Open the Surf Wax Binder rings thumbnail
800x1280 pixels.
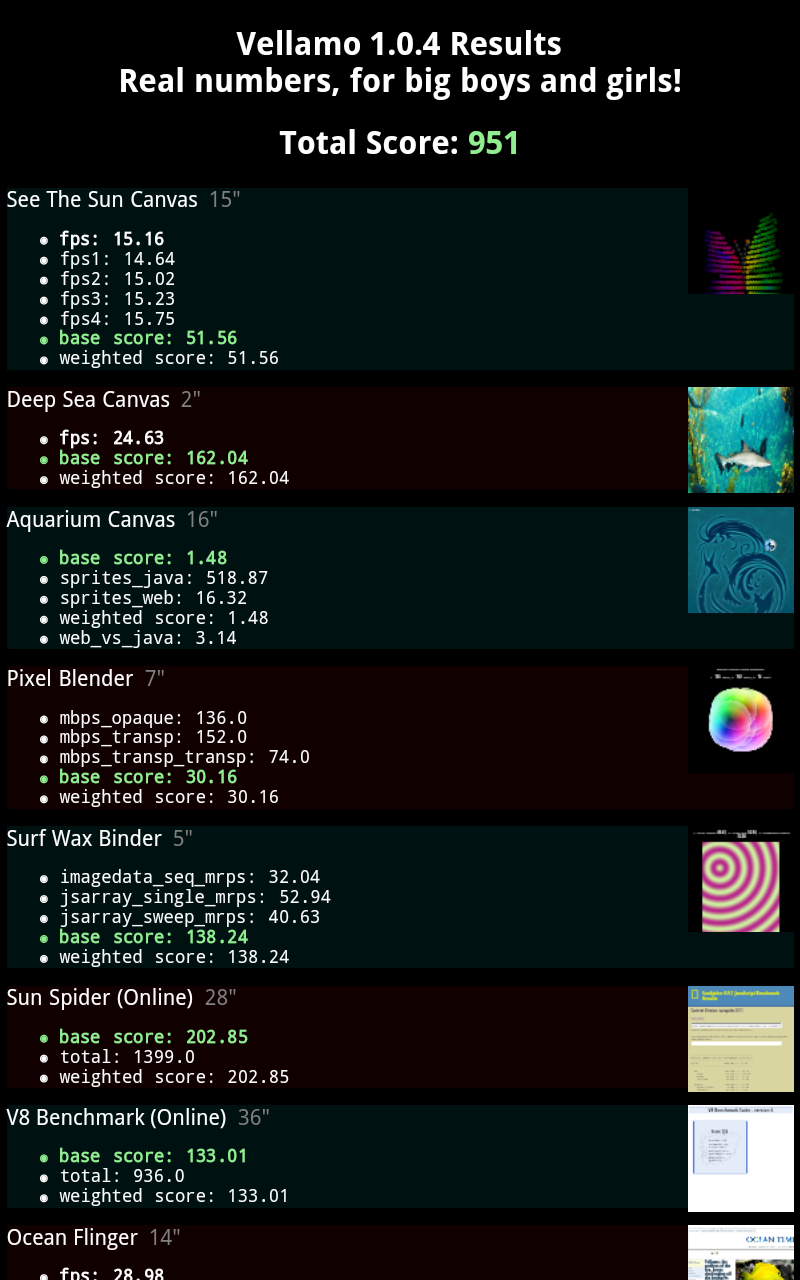[x=741, y=879]
